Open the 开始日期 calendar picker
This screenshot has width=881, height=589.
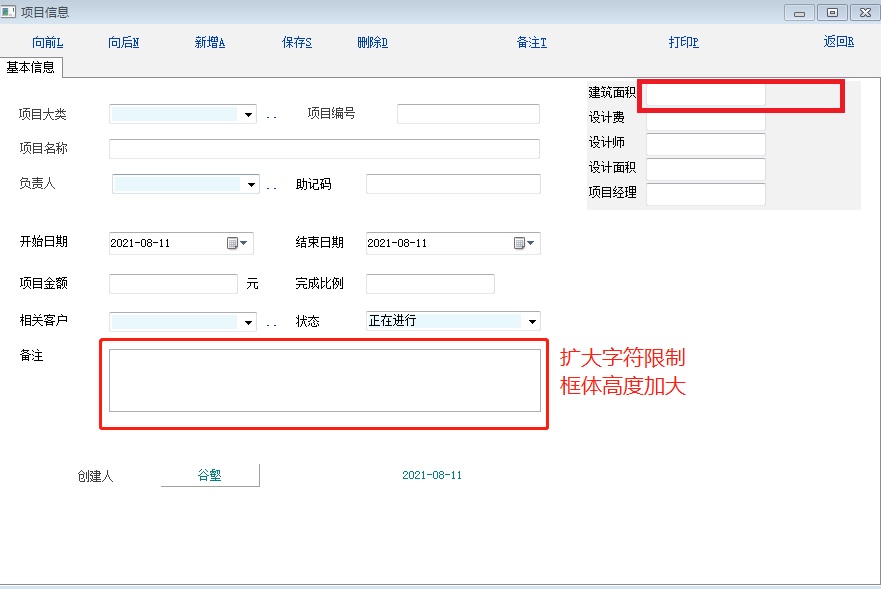(x=239, y=243)
